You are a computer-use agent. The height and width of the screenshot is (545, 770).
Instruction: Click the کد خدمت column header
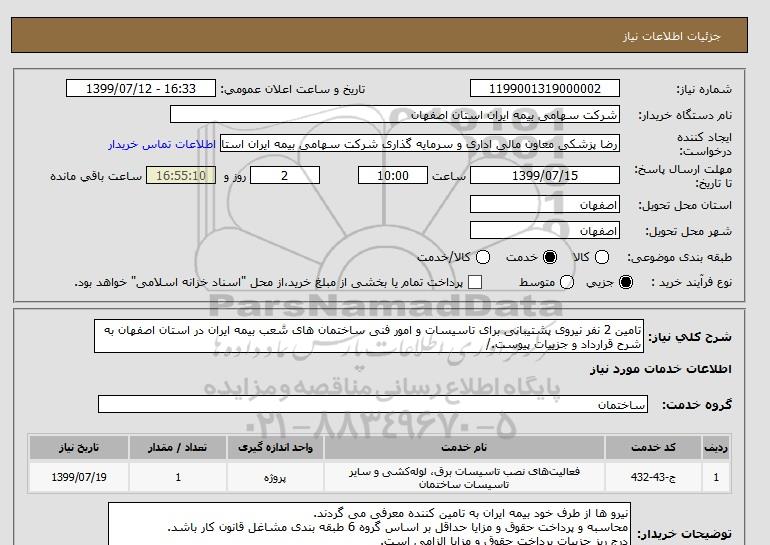[653, 447]
